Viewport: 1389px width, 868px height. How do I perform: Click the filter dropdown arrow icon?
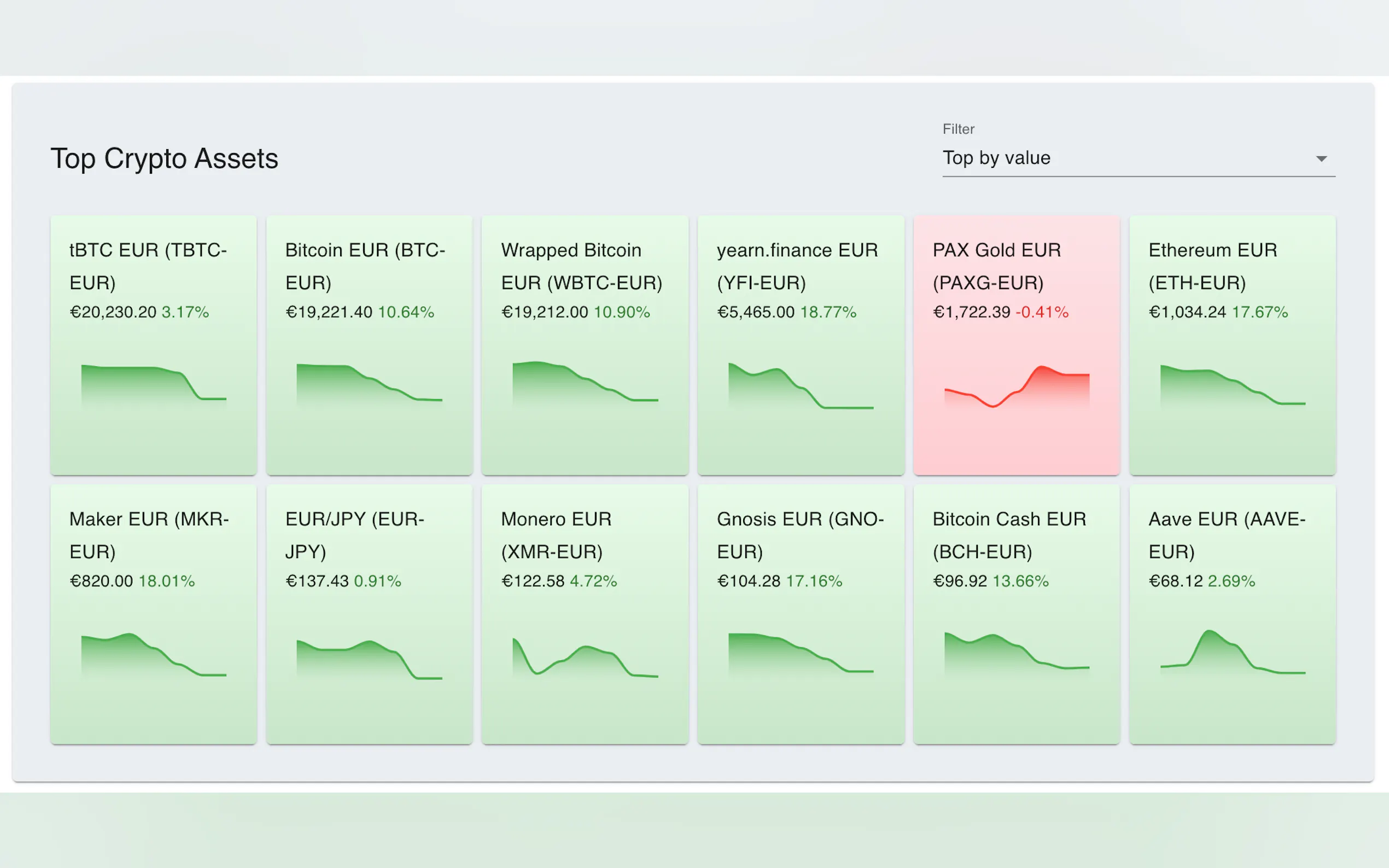coord(1321,159)
